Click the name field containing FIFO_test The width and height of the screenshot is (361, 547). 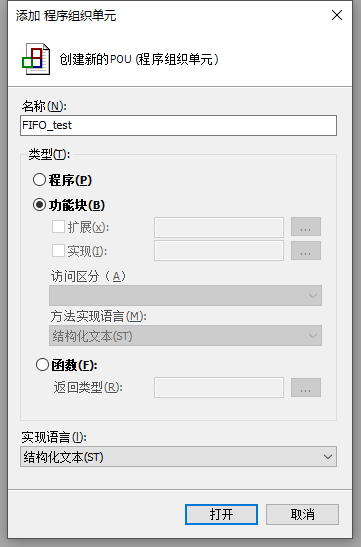click(178, 125)
